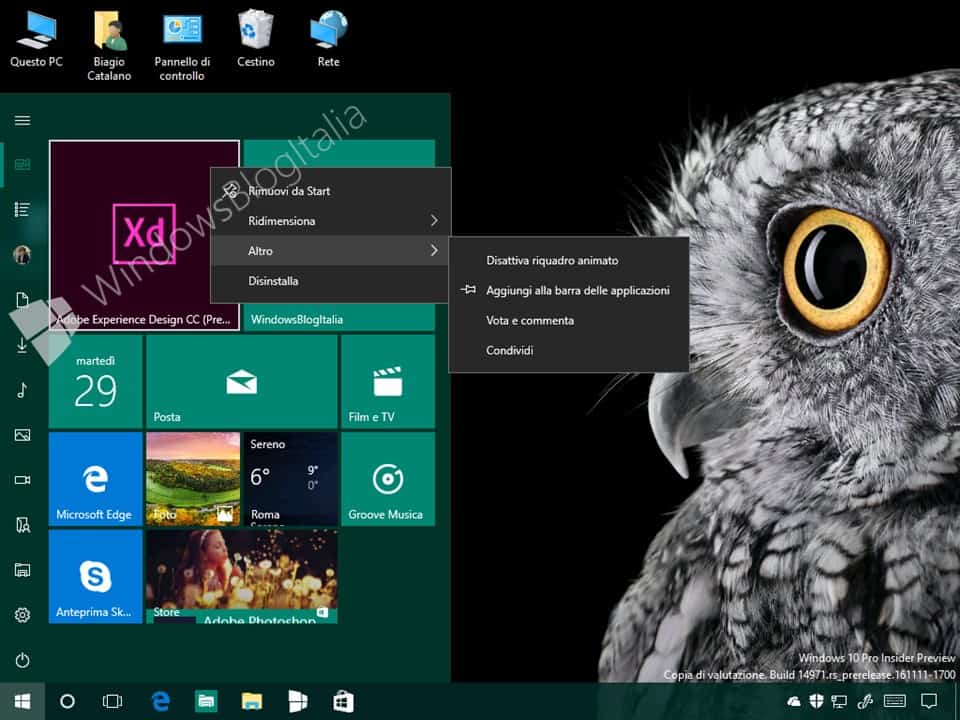
Task: Open the Microsoft Edge tile
Action: [96, 479]
